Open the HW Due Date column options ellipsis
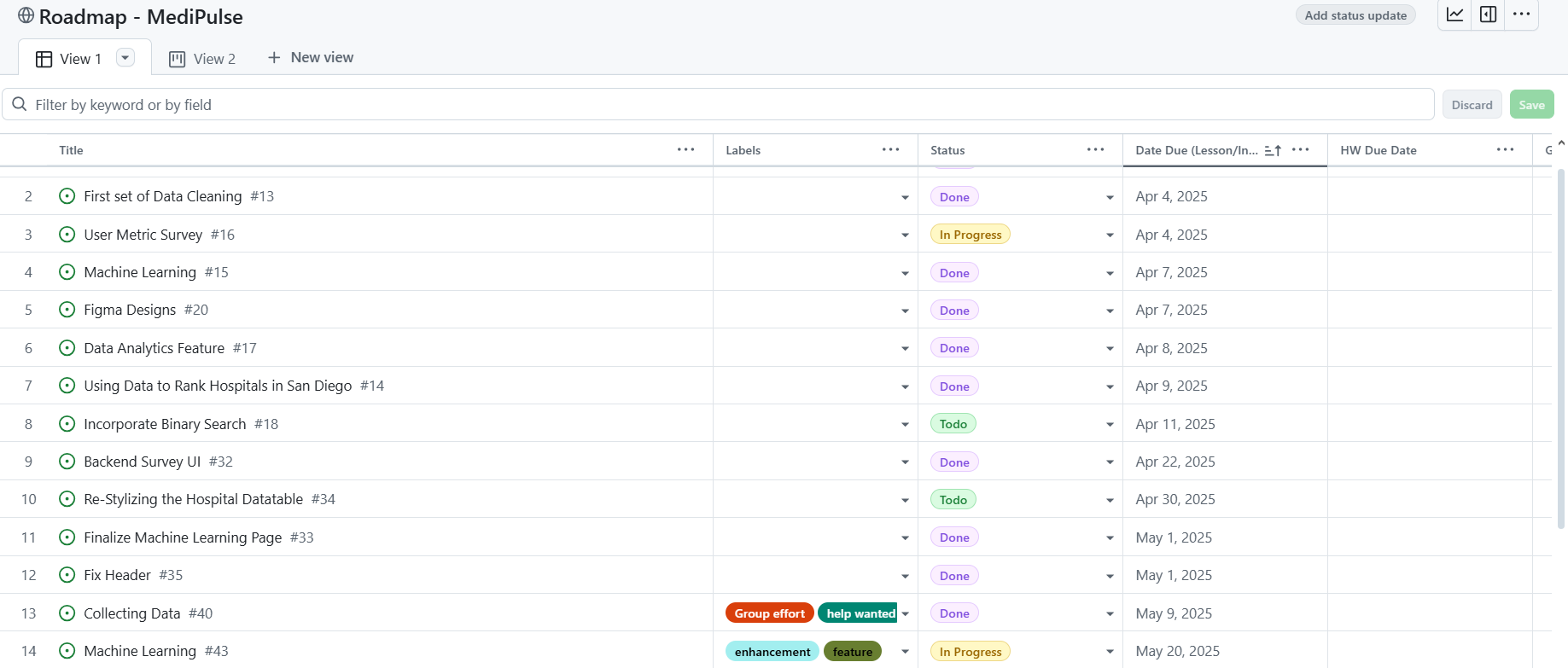1568x668 pixels. [1506, 149]
